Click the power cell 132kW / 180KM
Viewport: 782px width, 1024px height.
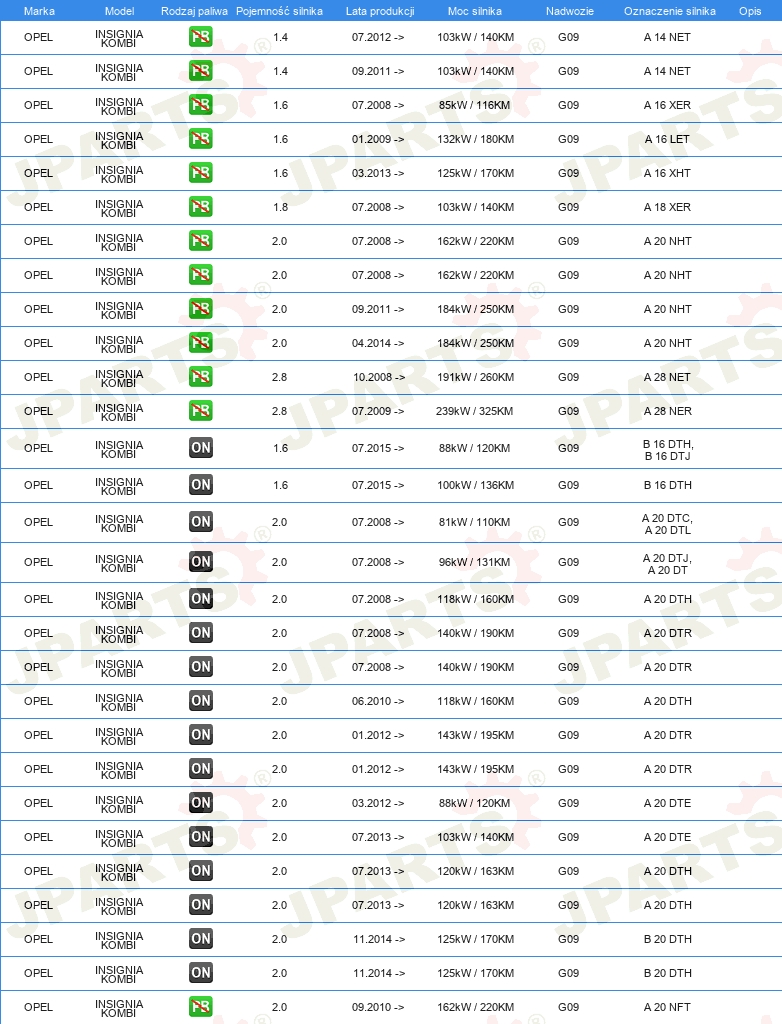(x=476, y=139)
